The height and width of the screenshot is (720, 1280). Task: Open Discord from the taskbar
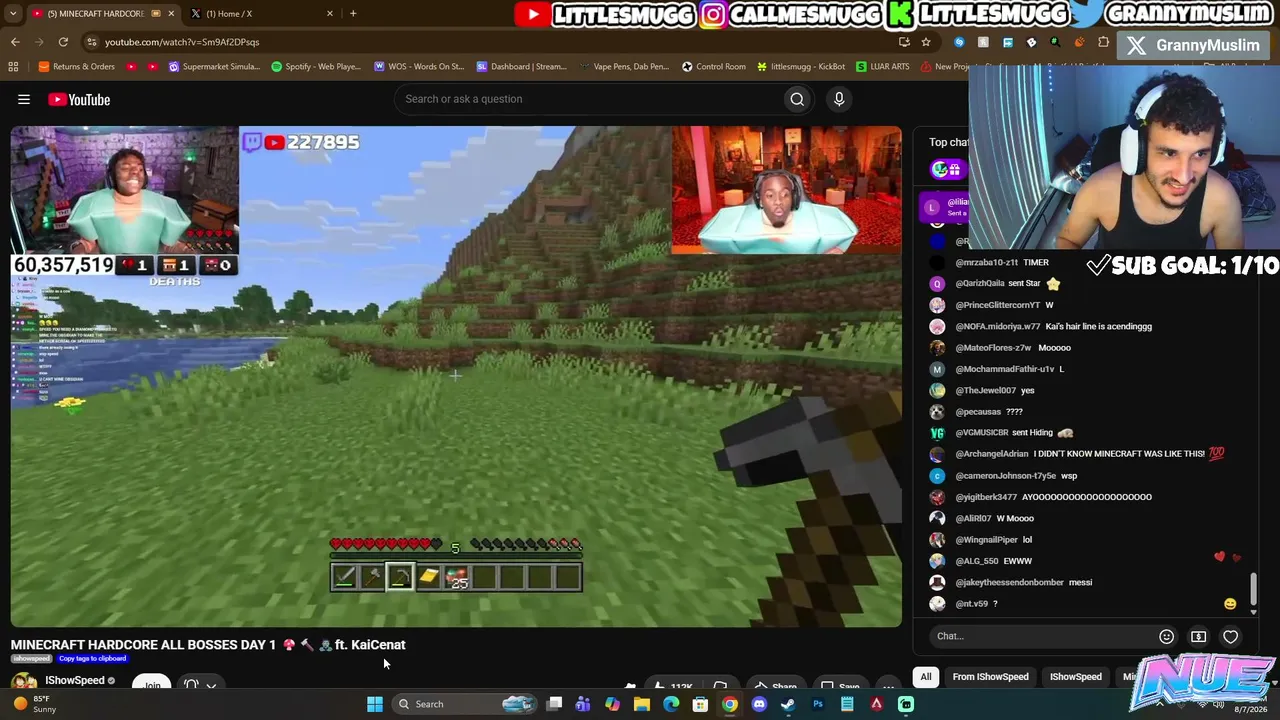point(759,704)
